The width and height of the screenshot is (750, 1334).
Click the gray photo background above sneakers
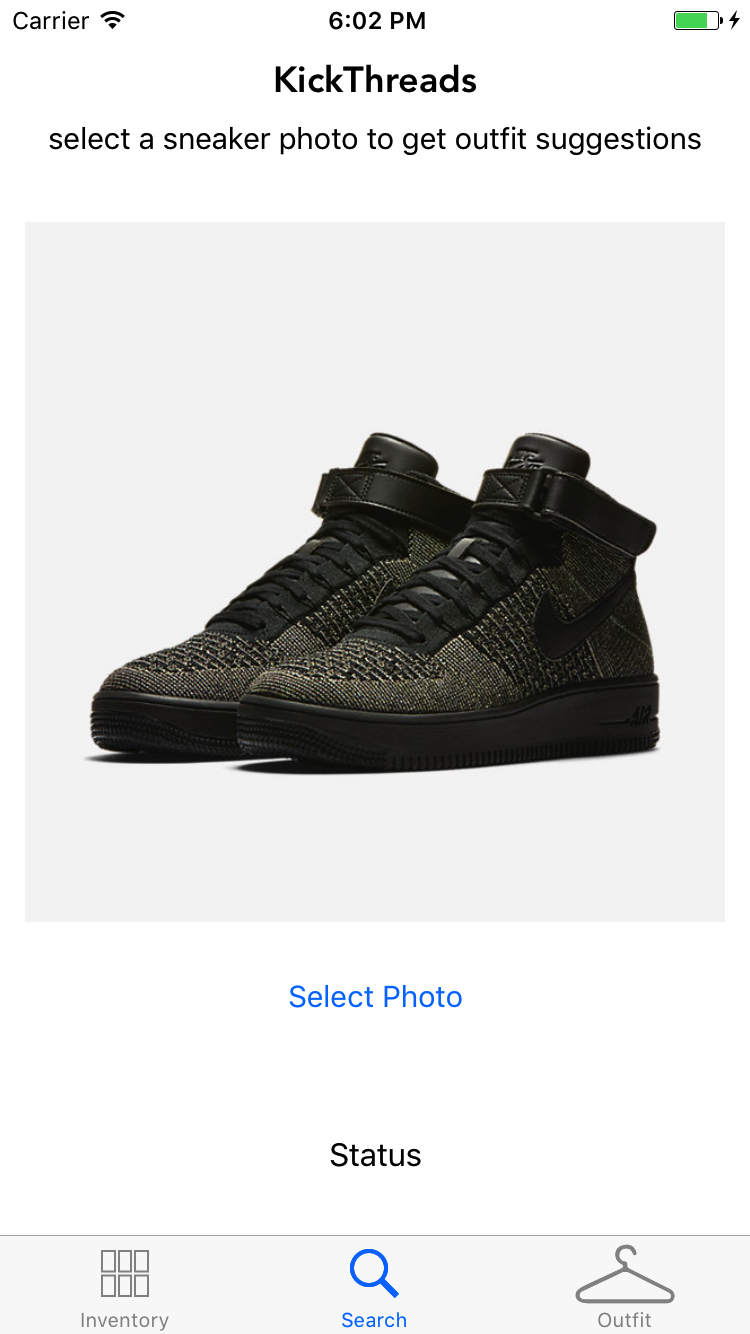tap(375, 320)
